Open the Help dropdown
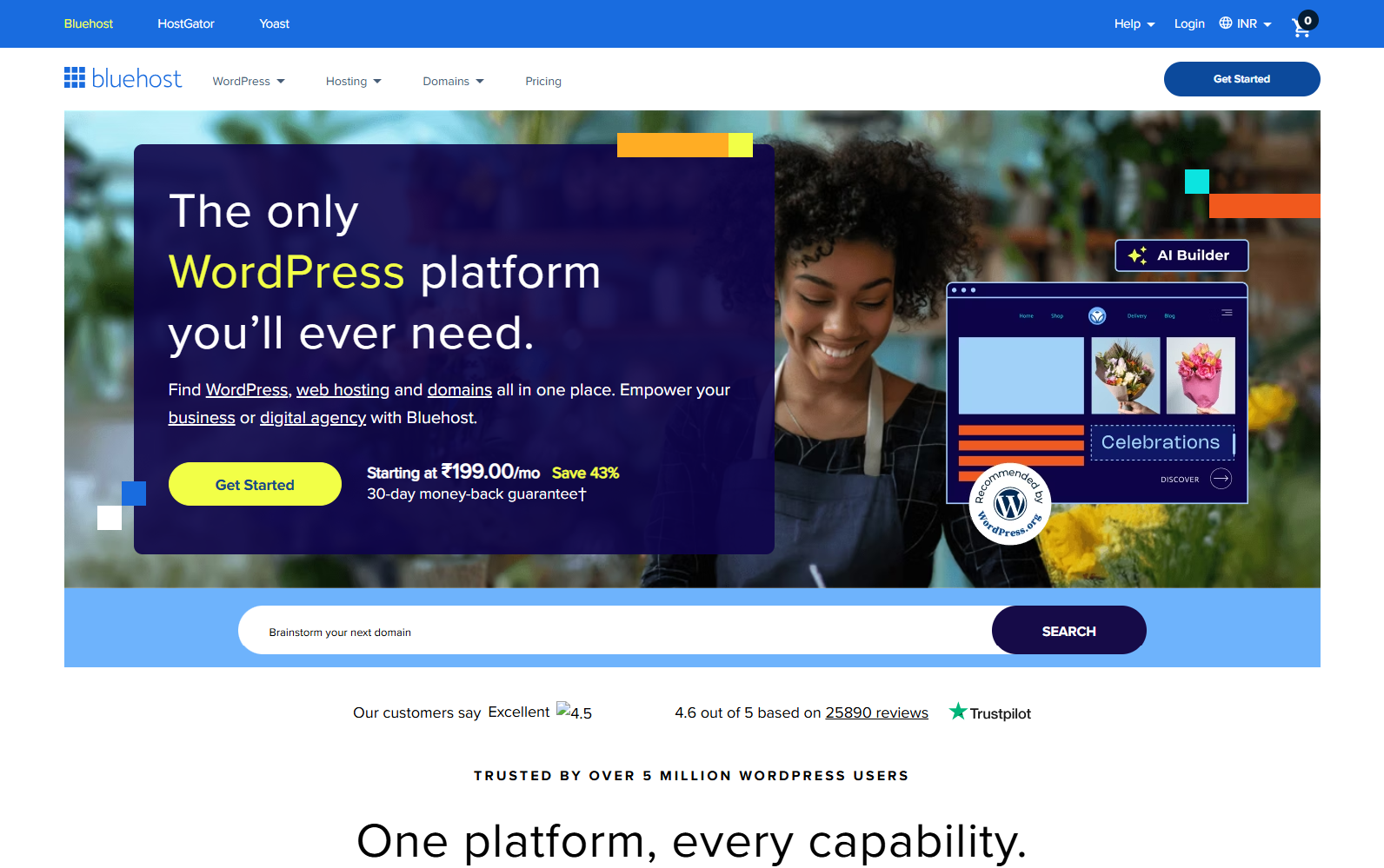The image size is (1384, 868). click(x=1134, y=23)
